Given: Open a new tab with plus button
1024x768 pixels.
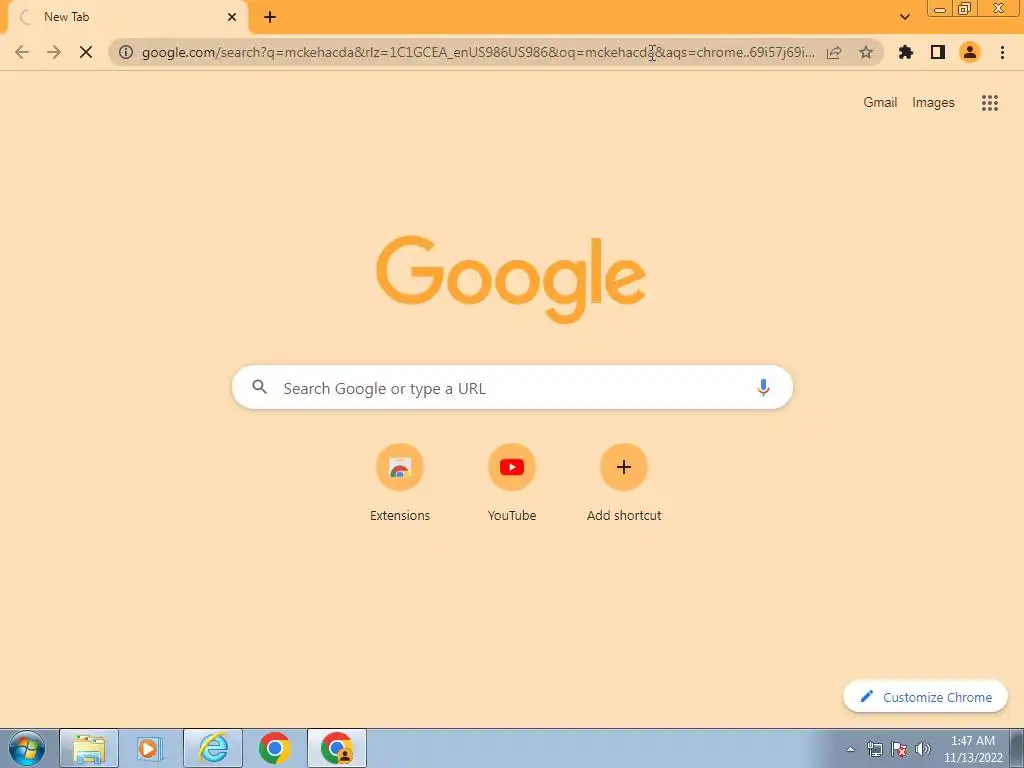Looking at the screenshot, I should [270, 17].
